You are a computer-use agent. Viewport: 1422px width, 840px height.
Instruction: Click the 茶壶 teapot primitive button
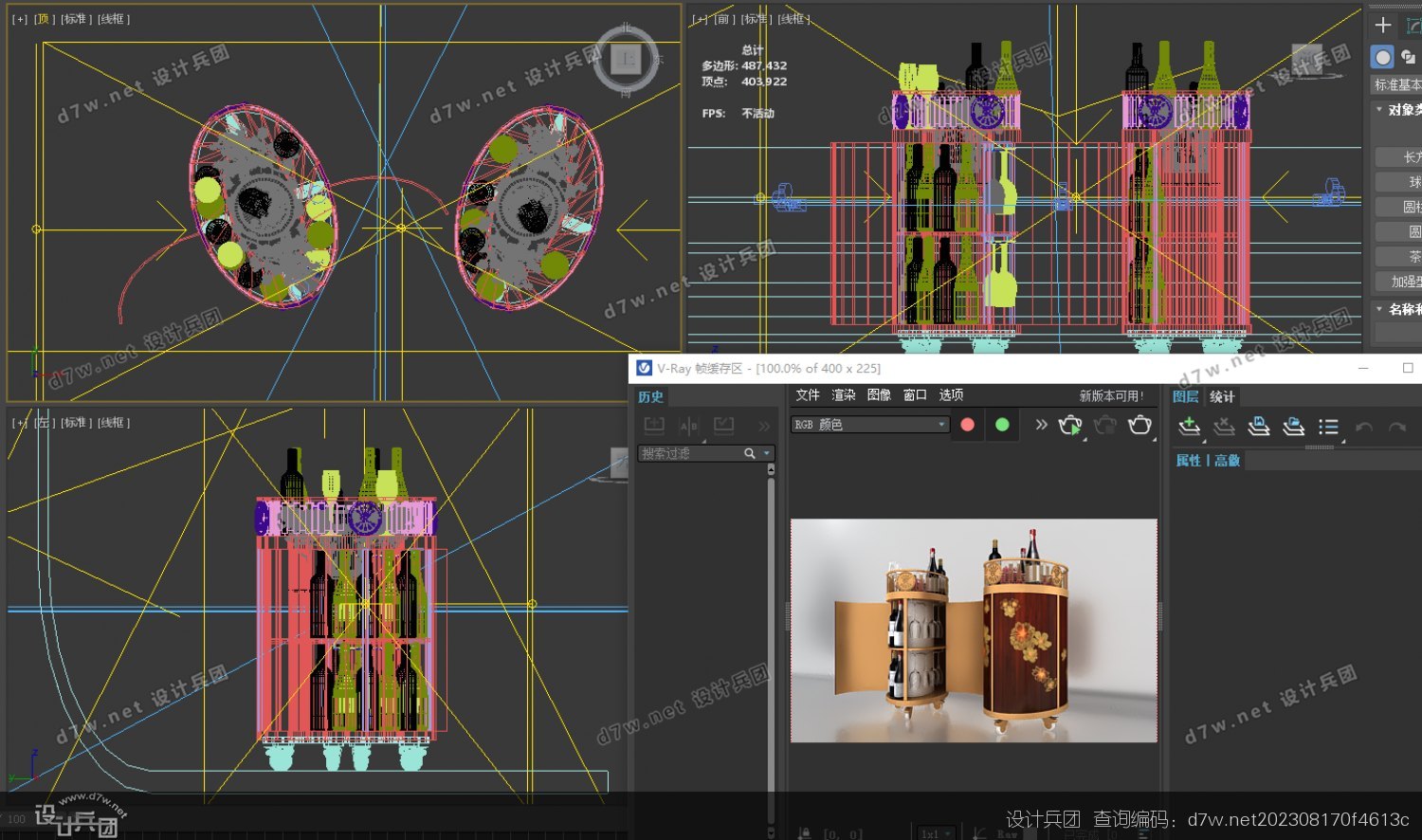coord(1399,257)
